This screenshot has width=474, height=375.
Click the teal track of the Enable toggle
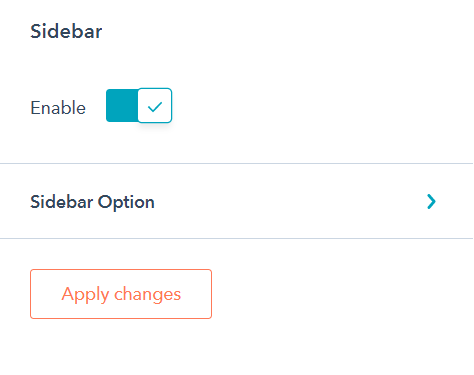click(x=122, y=105)
